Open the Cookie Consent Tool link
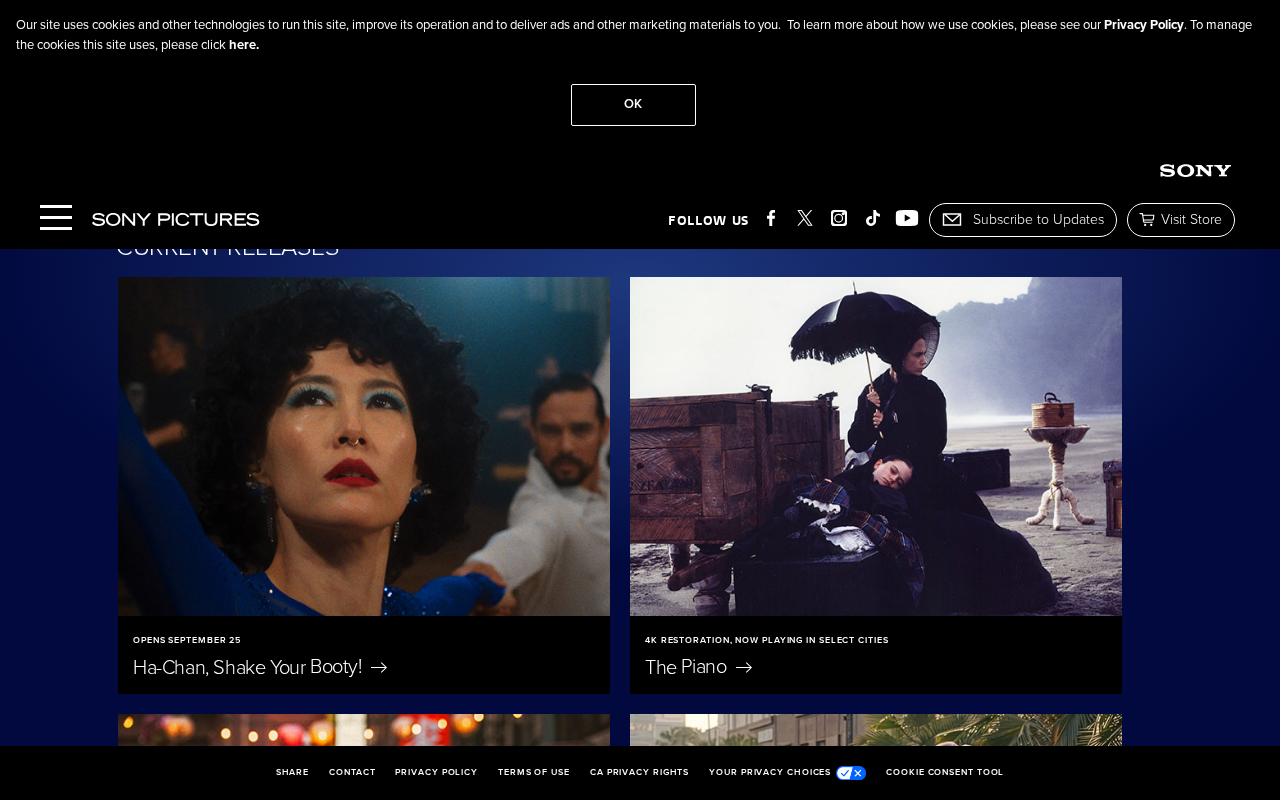 [x=944, y=772]
